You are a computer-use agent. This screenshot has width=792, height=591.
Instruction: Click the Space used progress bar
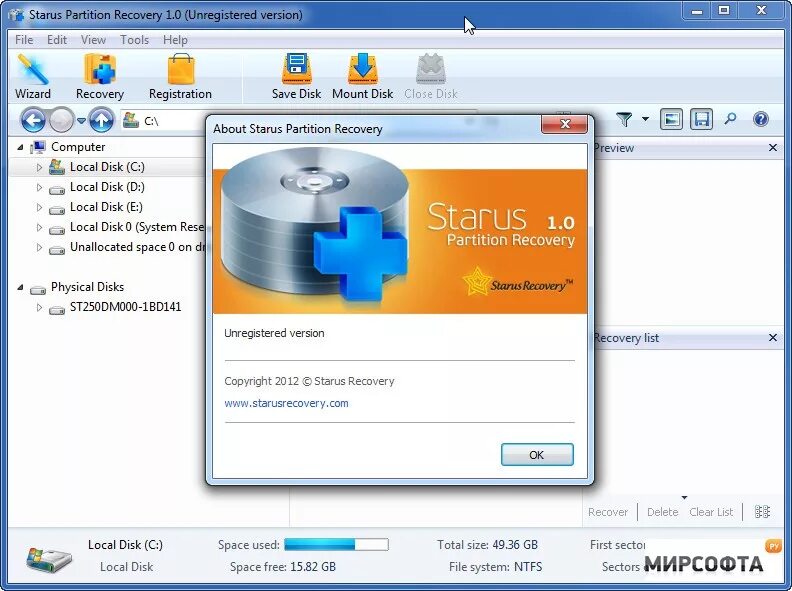click(336, 545)
